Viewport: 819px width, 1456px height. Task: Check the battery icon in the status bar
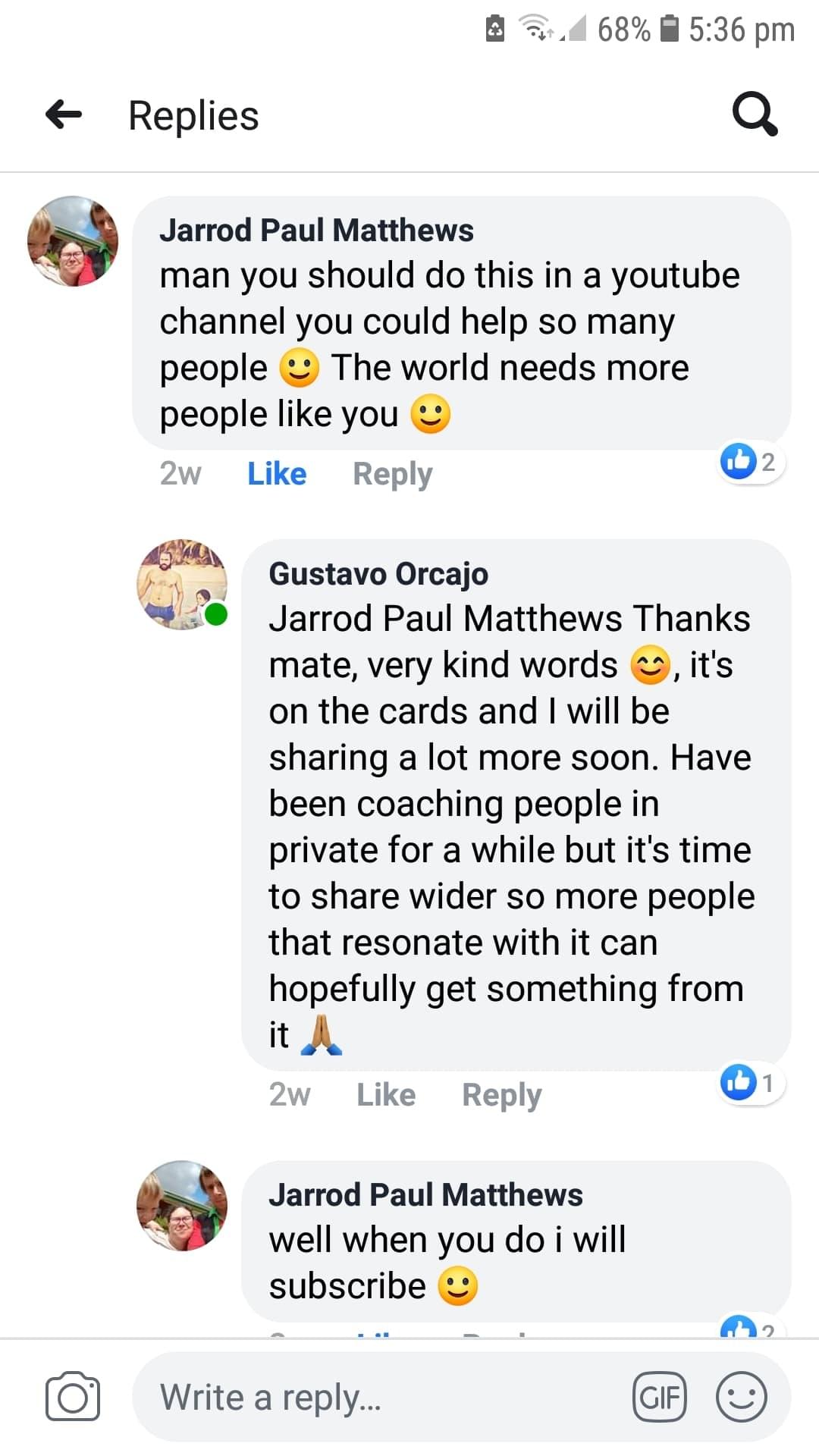point(669,29)
